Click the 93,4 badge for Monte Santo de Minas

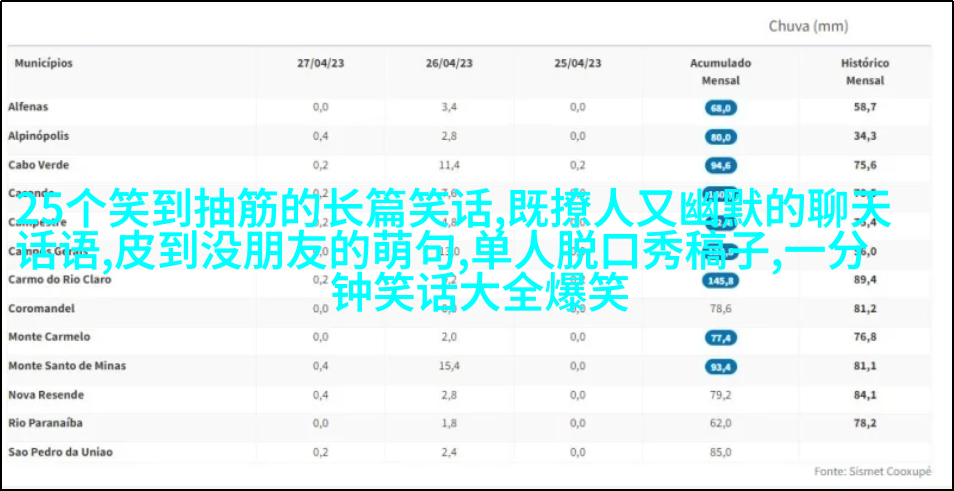click(x=720, y=367)
